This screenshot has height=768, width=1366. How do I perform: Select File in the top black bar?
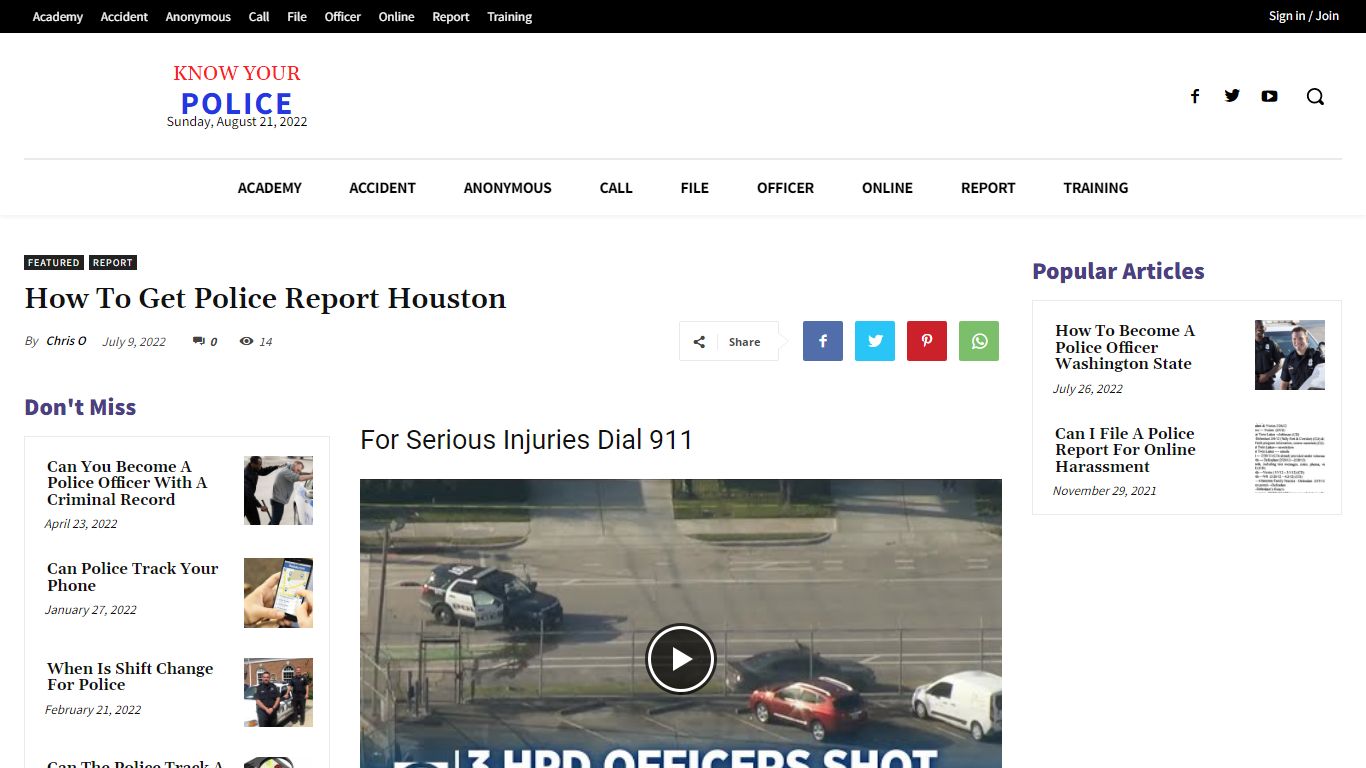297,16
